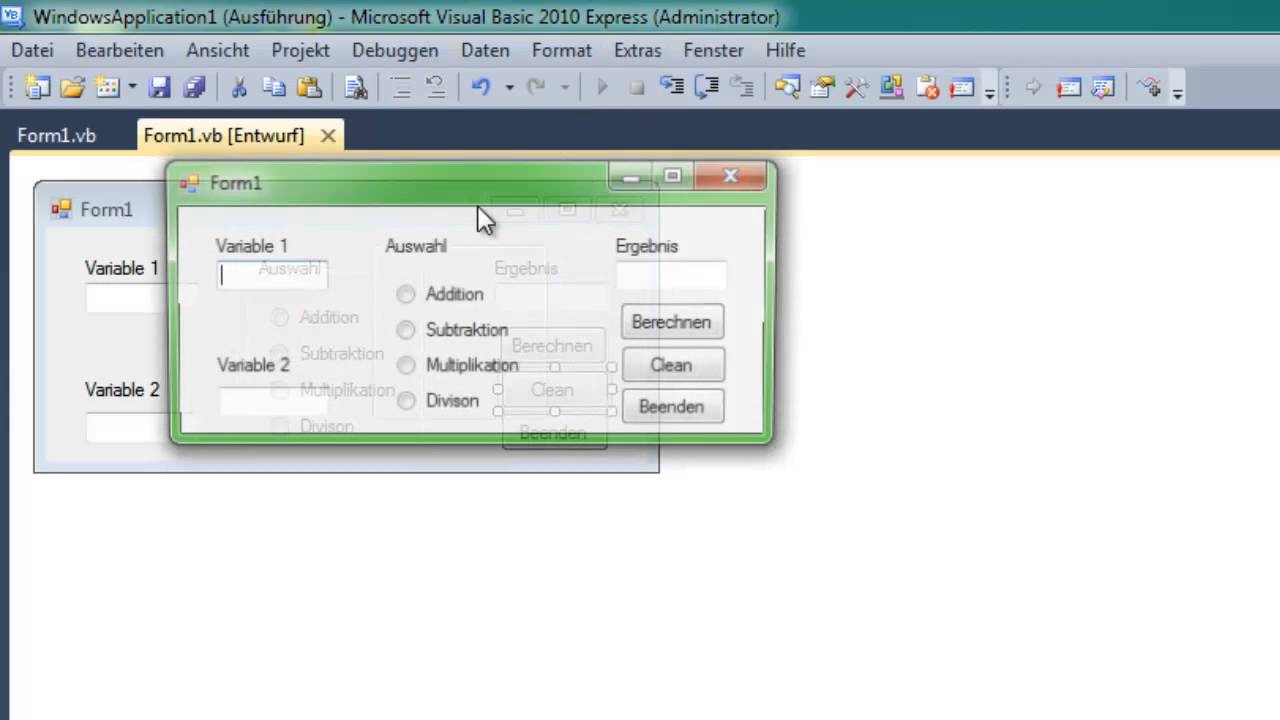The width and height of the screenshot is (1280, 720).
Task: Select the Multiplikation radio button
Action: pos(405,365)
